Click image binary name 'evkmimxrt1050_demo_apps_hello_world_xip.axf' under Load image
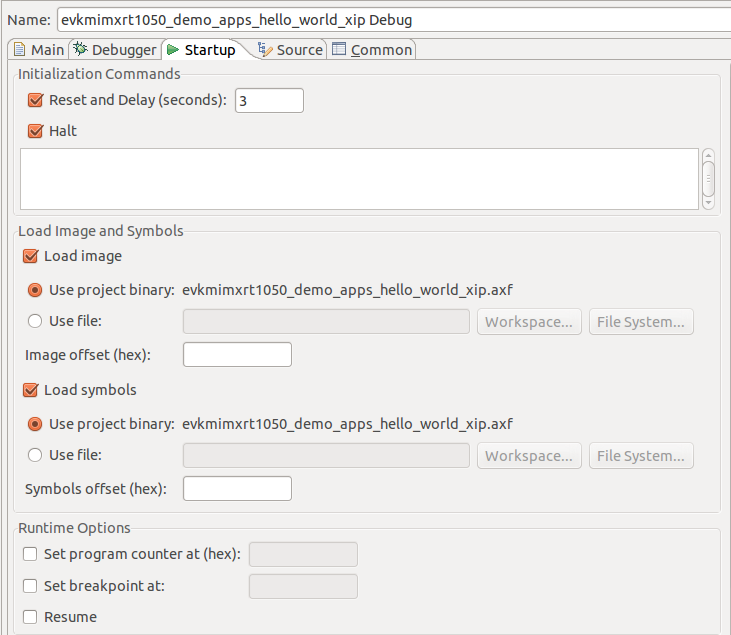731x635 pixels. click(347, 290)
